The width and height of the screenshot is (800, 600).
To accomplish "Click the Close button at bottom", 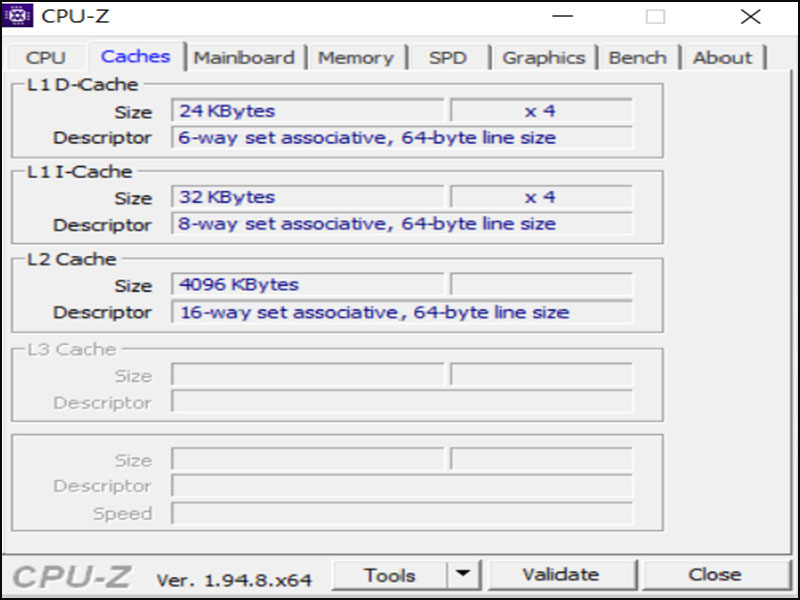I will click(715, 574).
